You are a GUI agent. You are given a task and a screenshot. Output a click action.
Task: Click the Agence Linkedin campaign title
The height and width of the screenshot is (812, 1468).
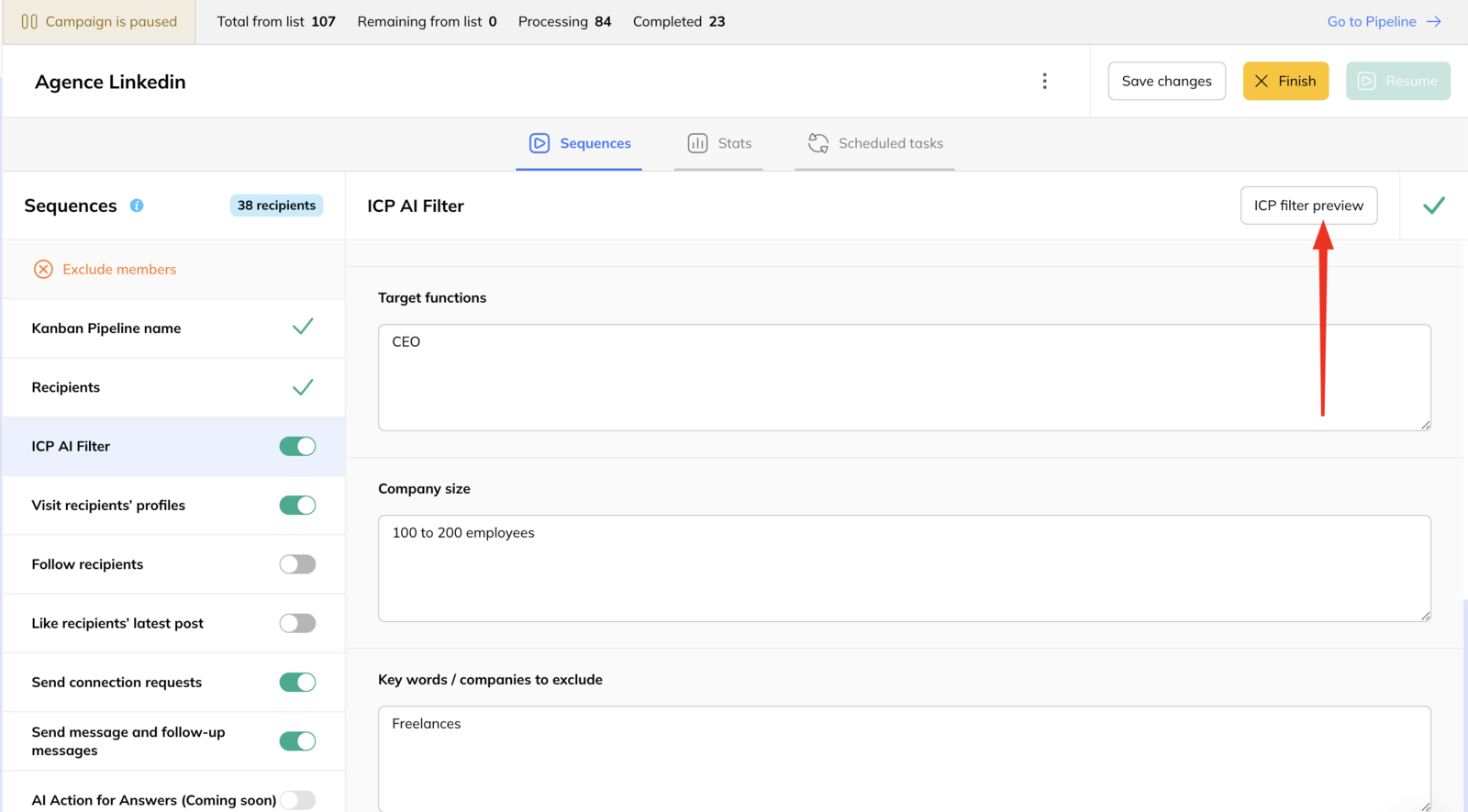pyautogui.click(x=110, y=82)
